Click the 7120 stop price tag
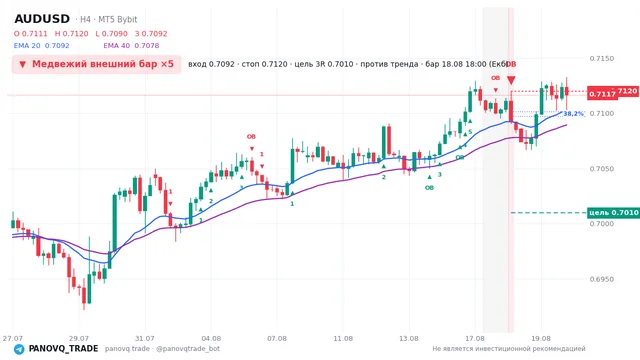The width and height of the screenshot is (640, 360). pos(628,91)
